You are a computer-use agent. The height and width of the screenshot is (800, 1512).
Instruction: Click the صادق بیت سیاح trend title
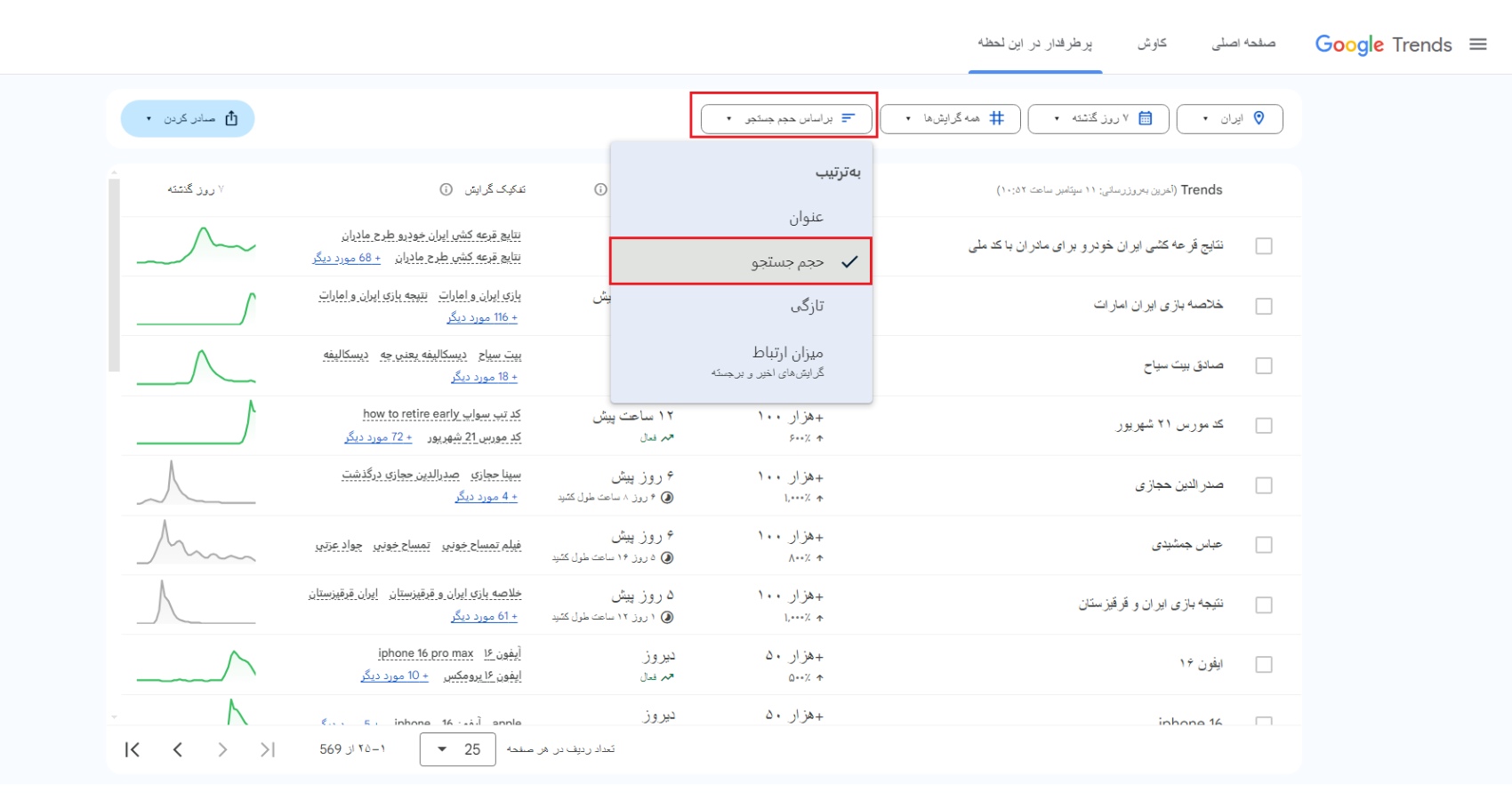pyautogui.click(x=1183, y=365)
